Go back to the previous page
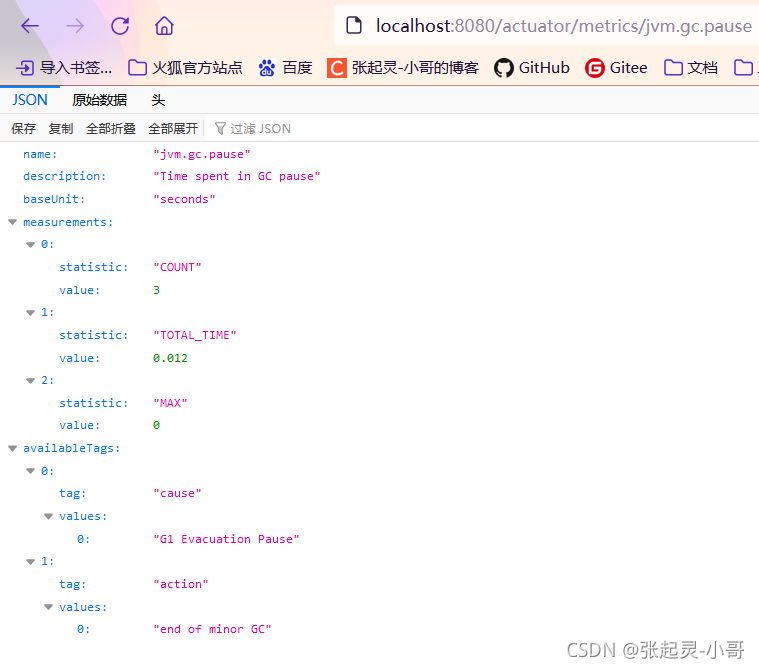759x668 pixels. click(30, 26)
